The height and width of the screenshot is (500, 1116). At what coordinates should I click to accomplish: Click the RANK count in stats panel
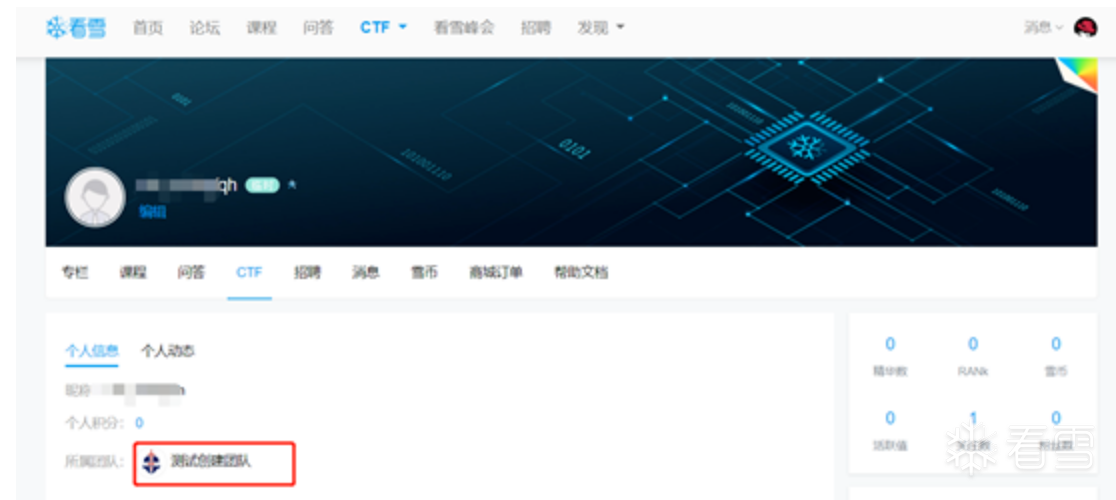pyautogui.click(x=973, y=344)
